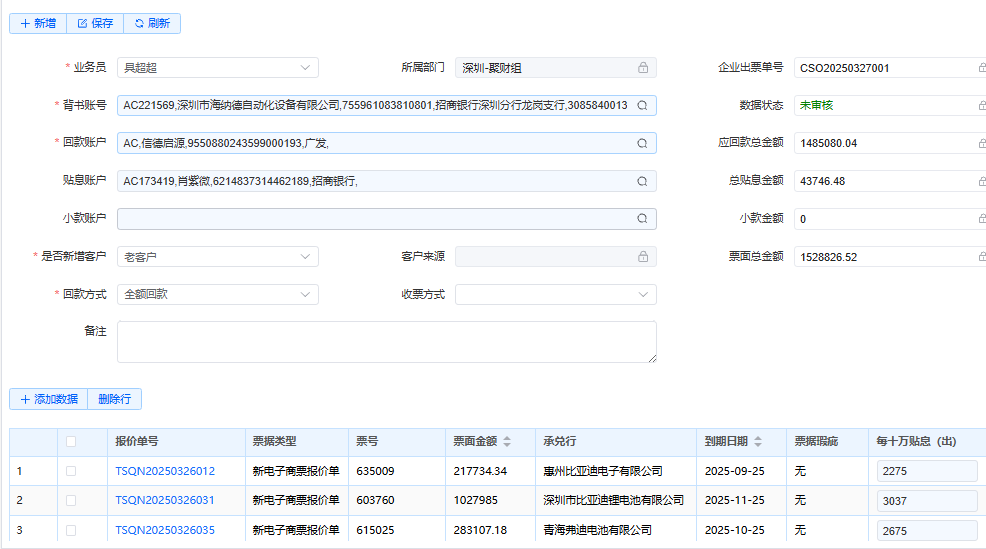Click 添加数据 to add a row
986x549 pixels.
[x=48, y=399]
